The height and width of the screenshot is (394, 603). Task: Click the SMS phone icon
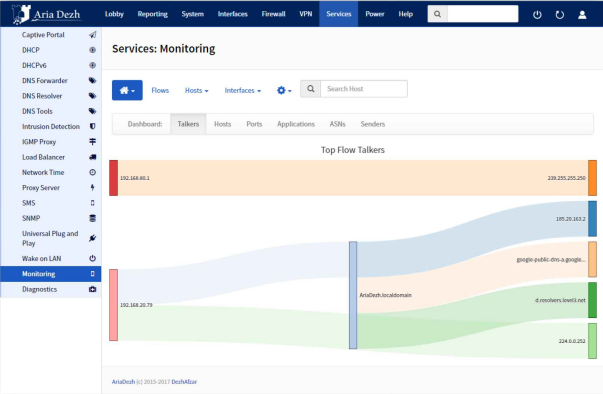92,203
